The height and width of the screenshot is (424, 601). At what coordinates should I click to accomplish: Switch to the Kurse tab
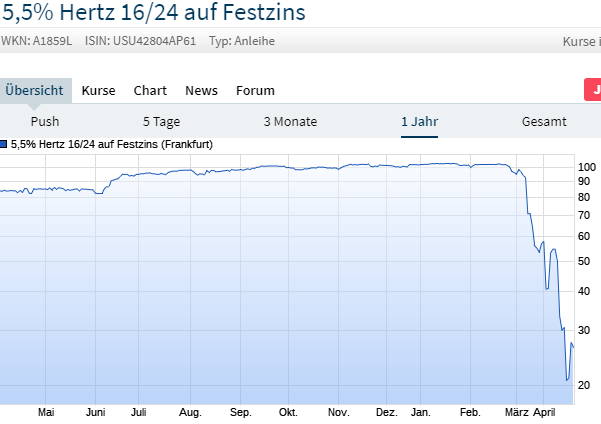(99, 91)
